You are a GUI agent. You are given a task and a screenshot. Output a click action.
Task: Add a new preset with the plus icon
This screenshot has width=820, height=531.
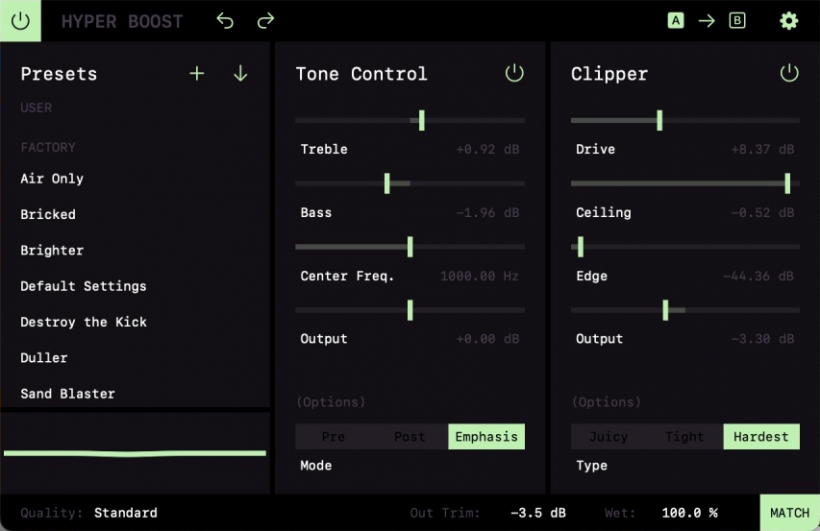click(x=197, y=74)
